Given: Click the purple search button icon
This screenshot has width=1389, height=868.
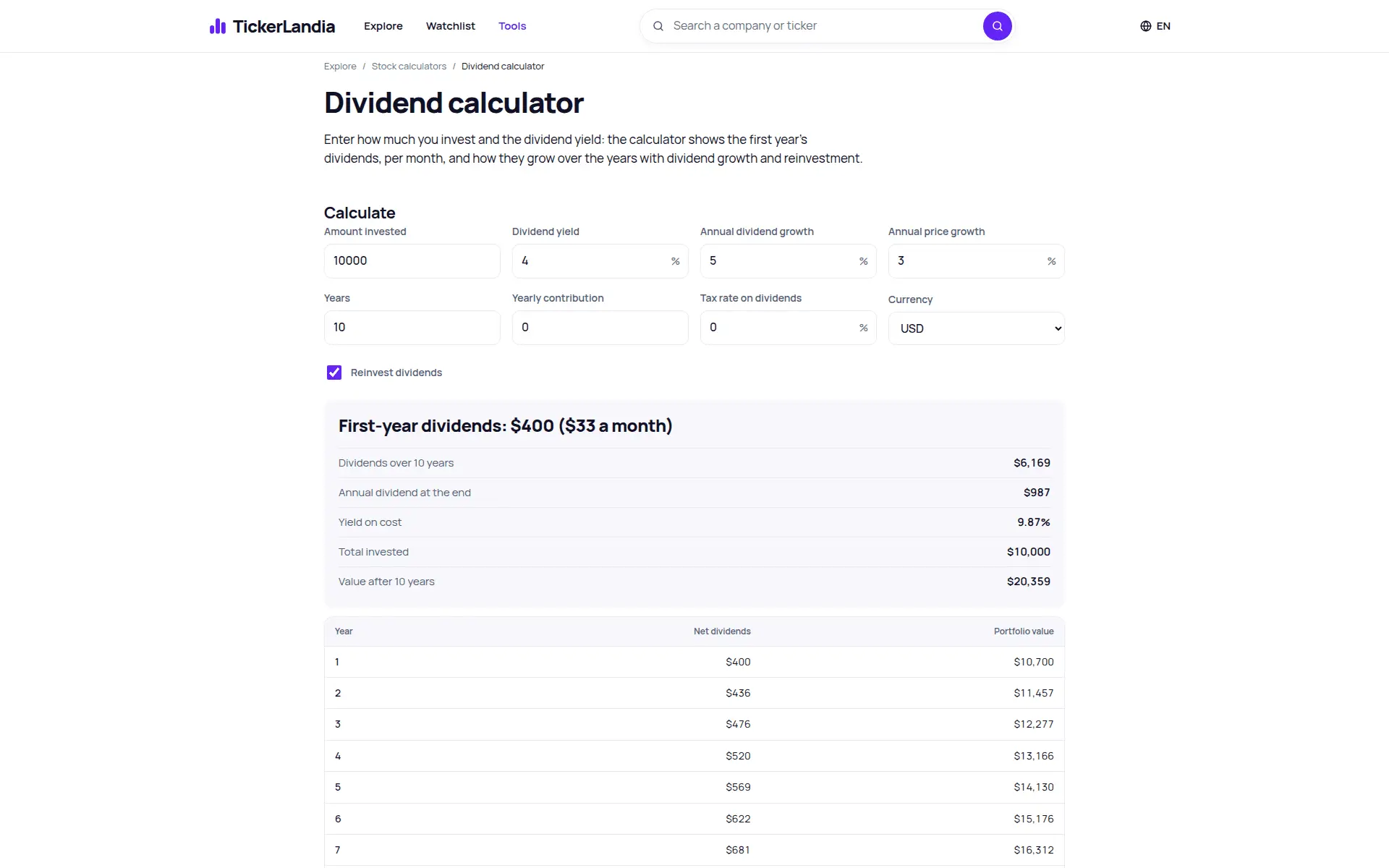Looking at the screenshot, I should (x=997, y=26).
